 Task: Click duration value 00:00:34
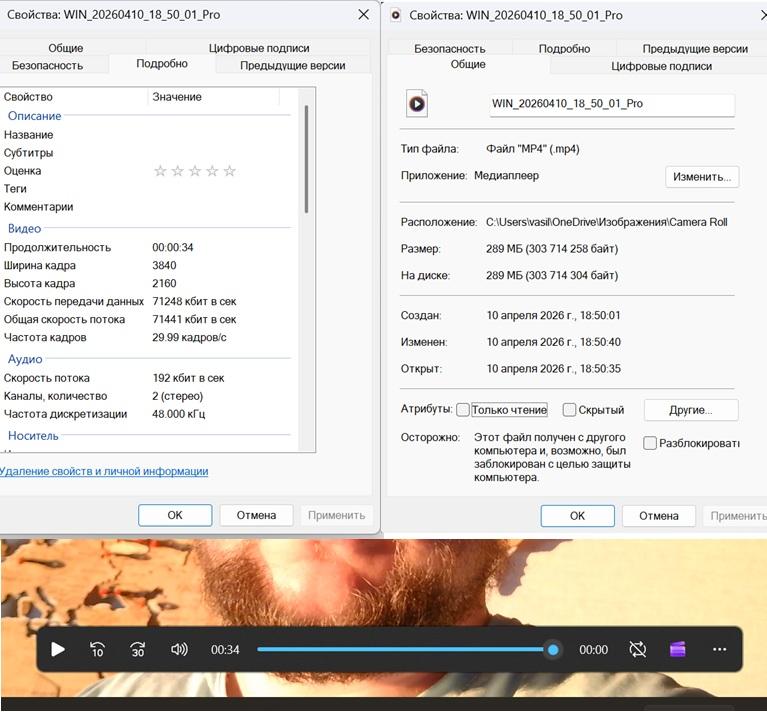pos(173,247)
